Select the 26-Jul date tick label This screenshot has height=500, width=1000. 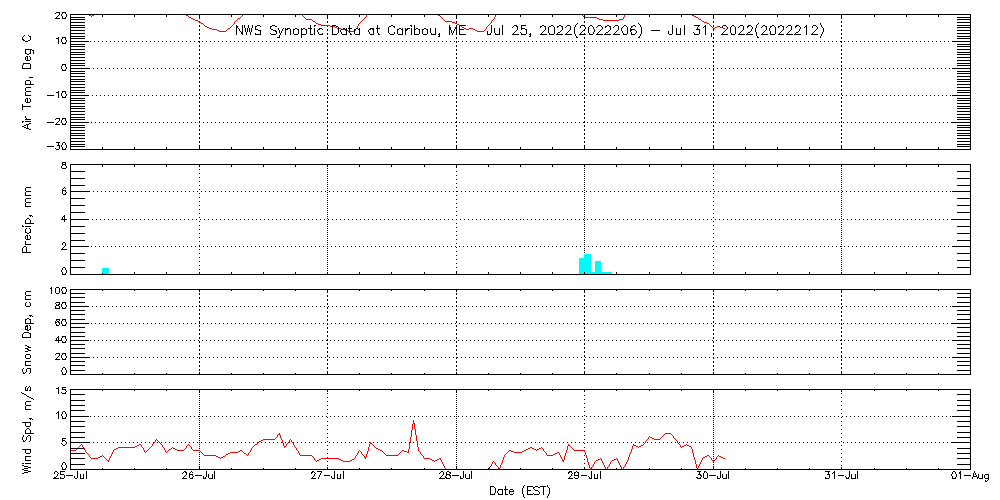199,477
